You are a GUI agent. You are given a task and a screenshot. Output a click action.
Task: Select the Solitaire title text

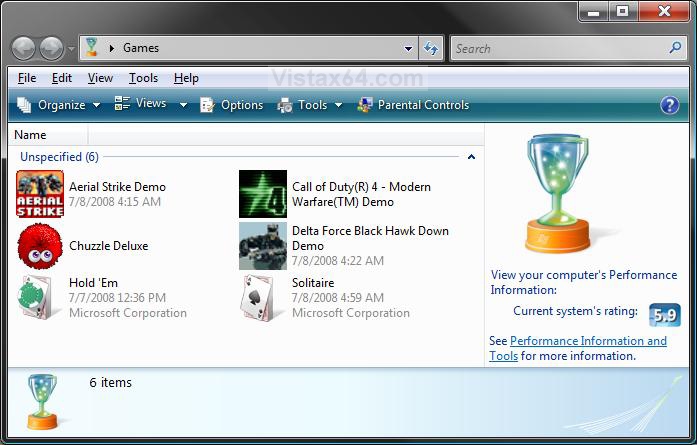[313, 283]
